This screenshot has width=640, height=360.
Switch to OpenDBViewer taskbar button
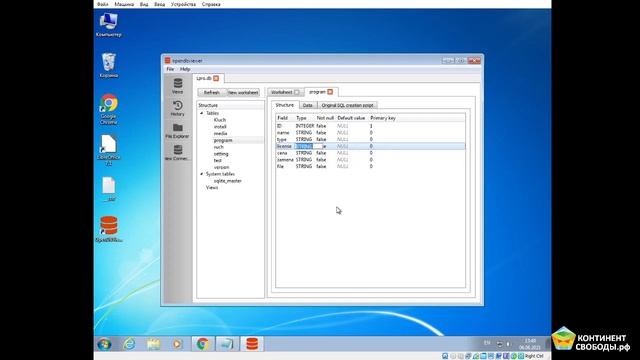(x=252, y=344)
